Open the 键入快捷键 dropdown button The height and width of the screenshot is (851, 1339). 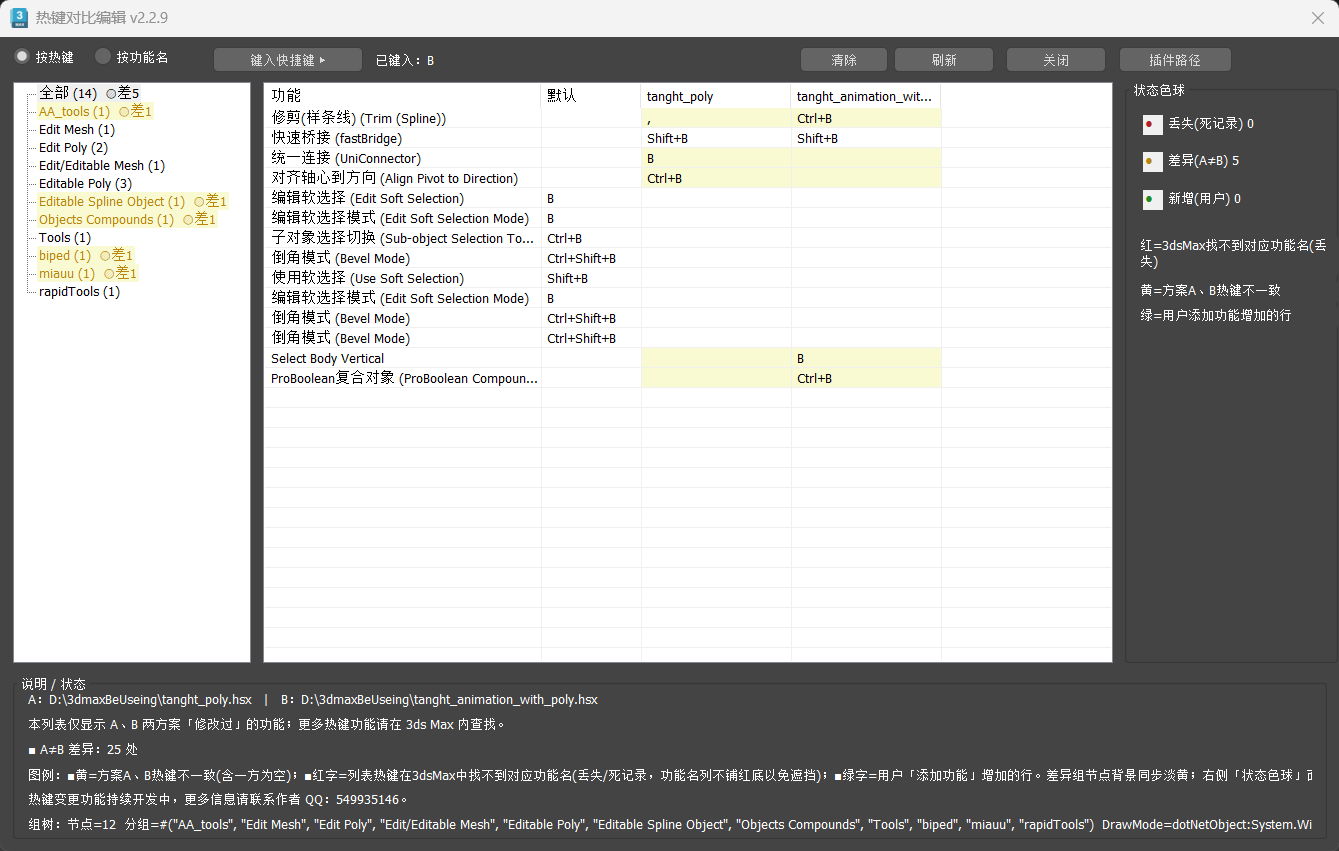coord(288,60)
